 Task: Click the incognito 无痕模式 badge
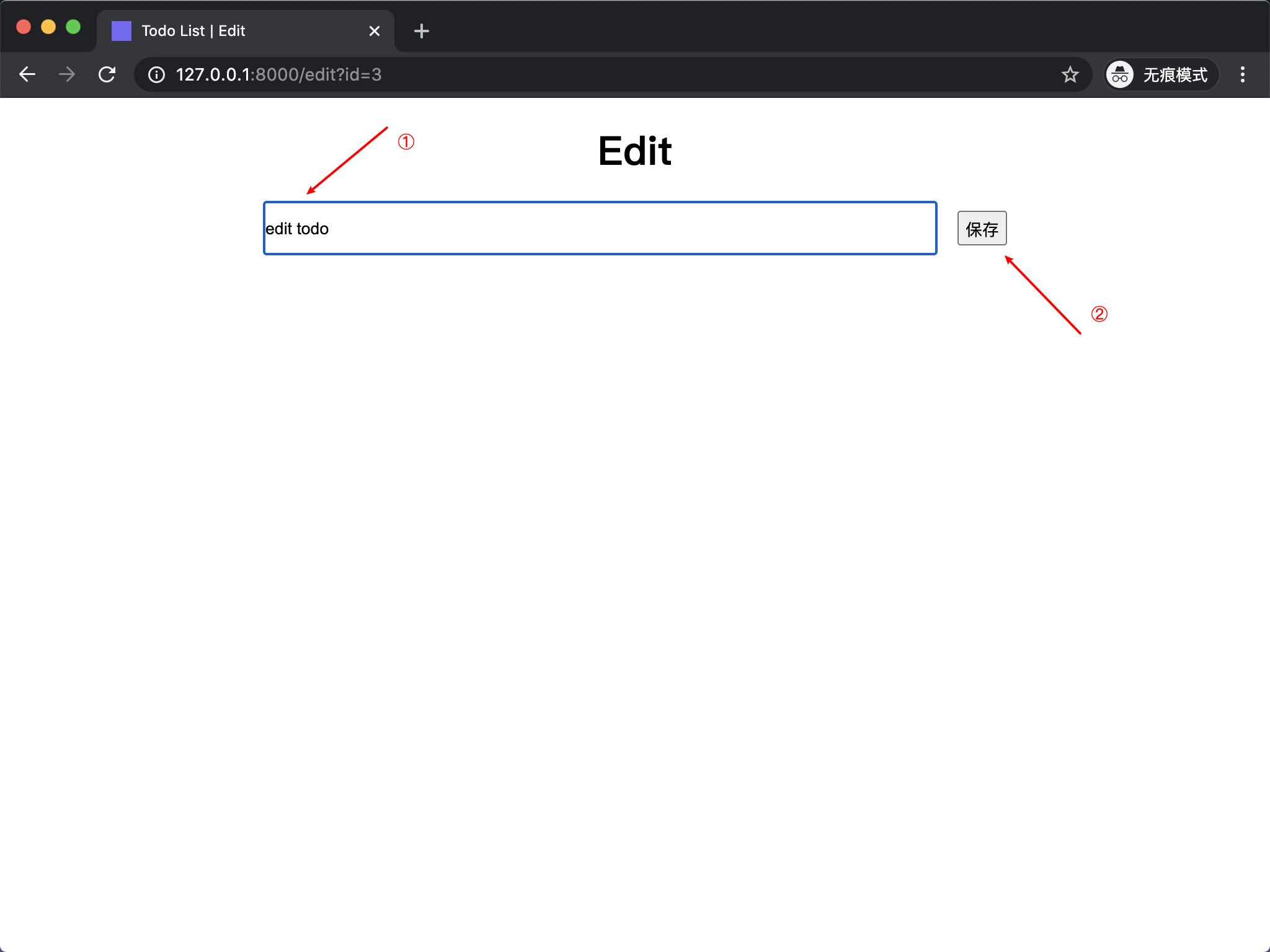click(1161, 75)
